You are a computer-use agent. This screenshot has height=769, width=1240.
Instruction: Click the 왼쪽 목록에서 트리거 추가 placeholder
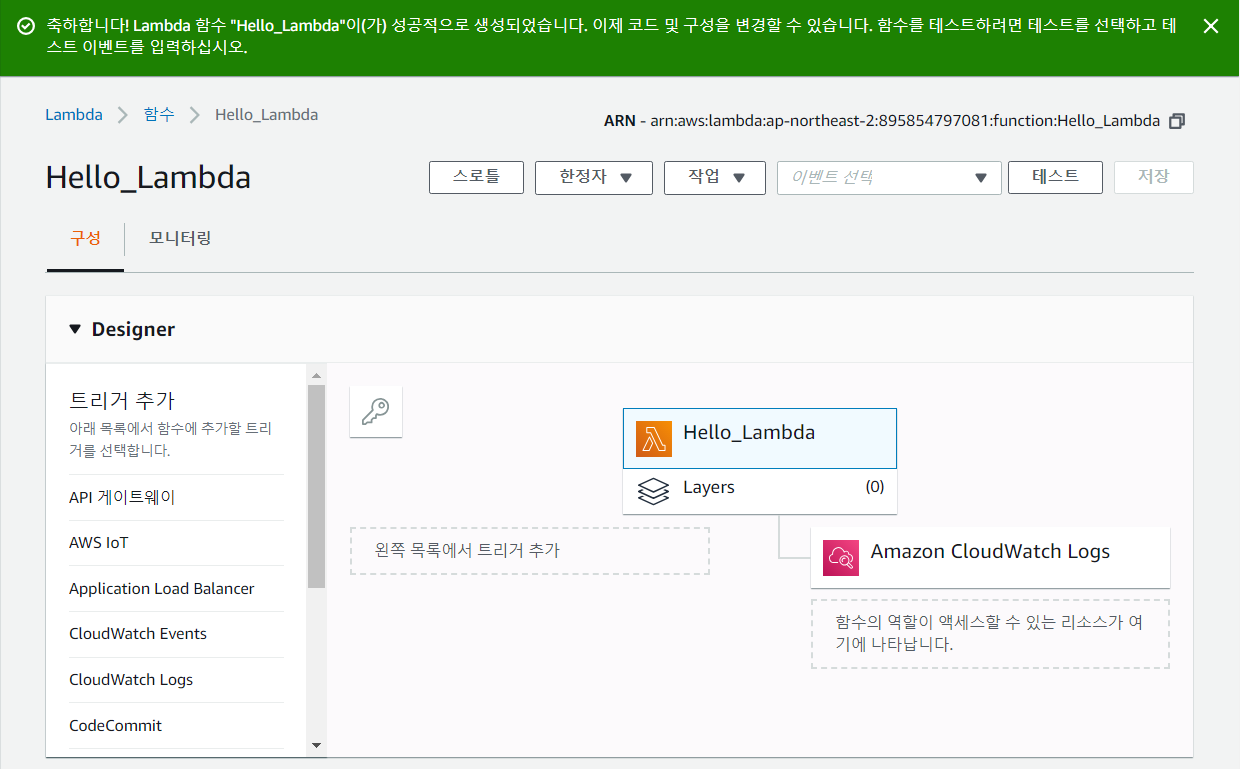point(530,551)
